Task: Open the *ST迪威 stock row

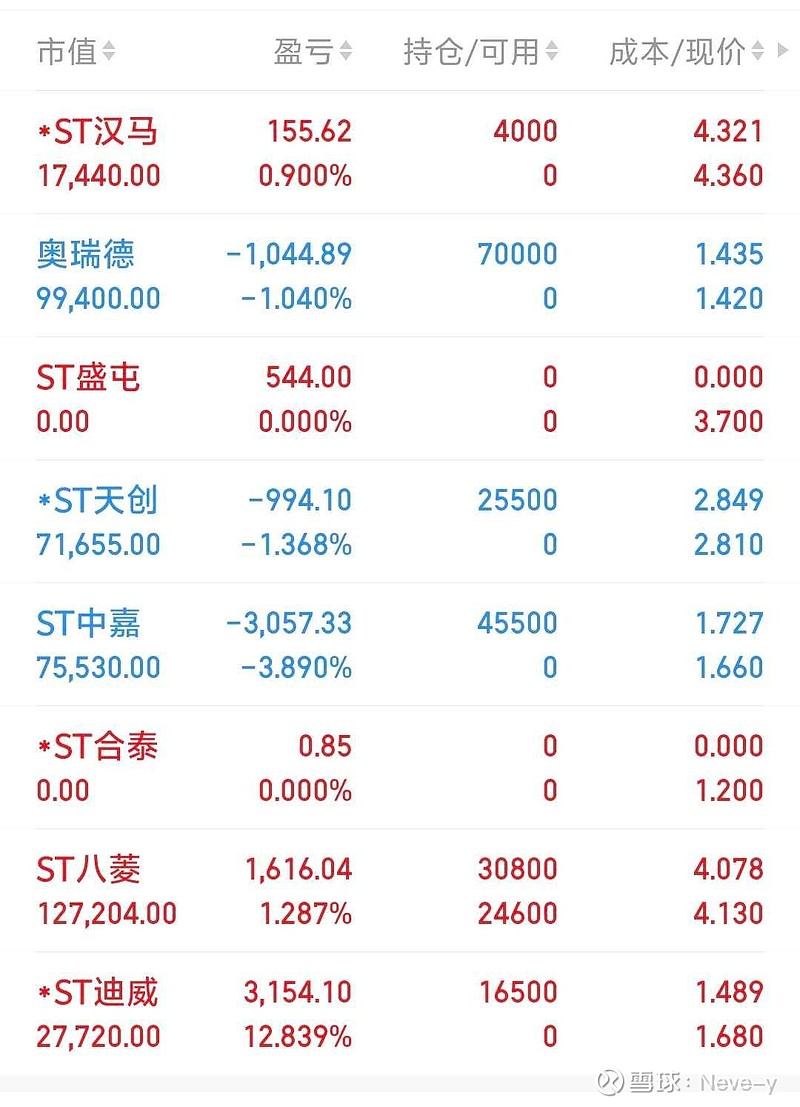Action: pyautogui.click(x=400, y=1012)
